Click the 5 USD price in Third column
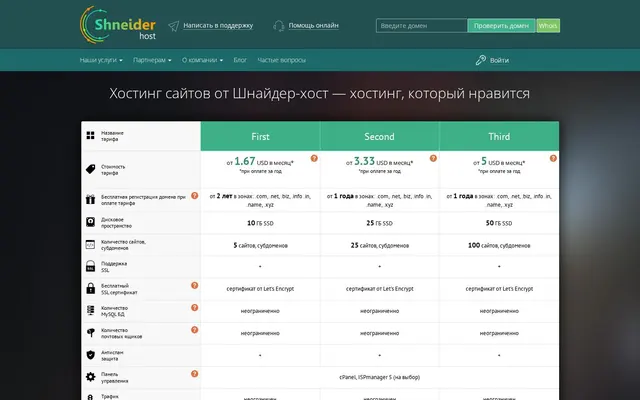This screenshot has height=400, width=640. click(x=499, y=162)
